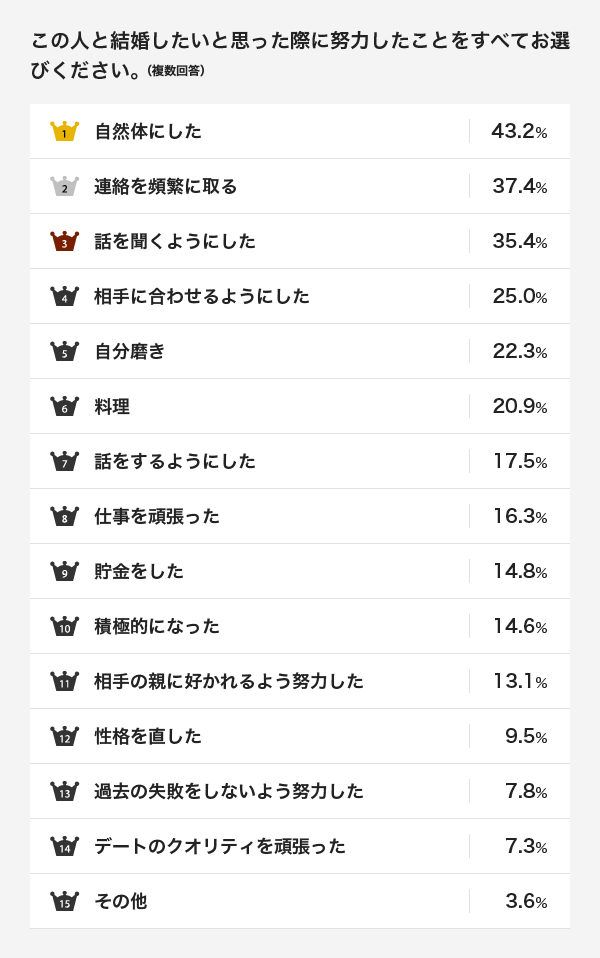Click the rank 4 crown icon

click(65, 296)
